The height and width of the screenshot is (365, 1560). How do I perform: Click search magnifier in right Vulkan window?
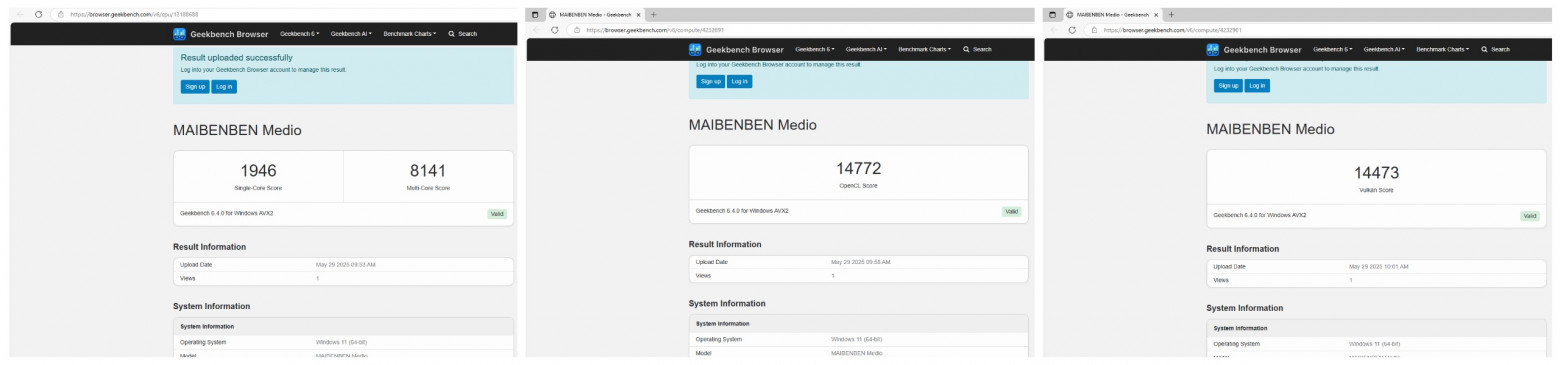pyautogui.click(x=1484, y=49)
